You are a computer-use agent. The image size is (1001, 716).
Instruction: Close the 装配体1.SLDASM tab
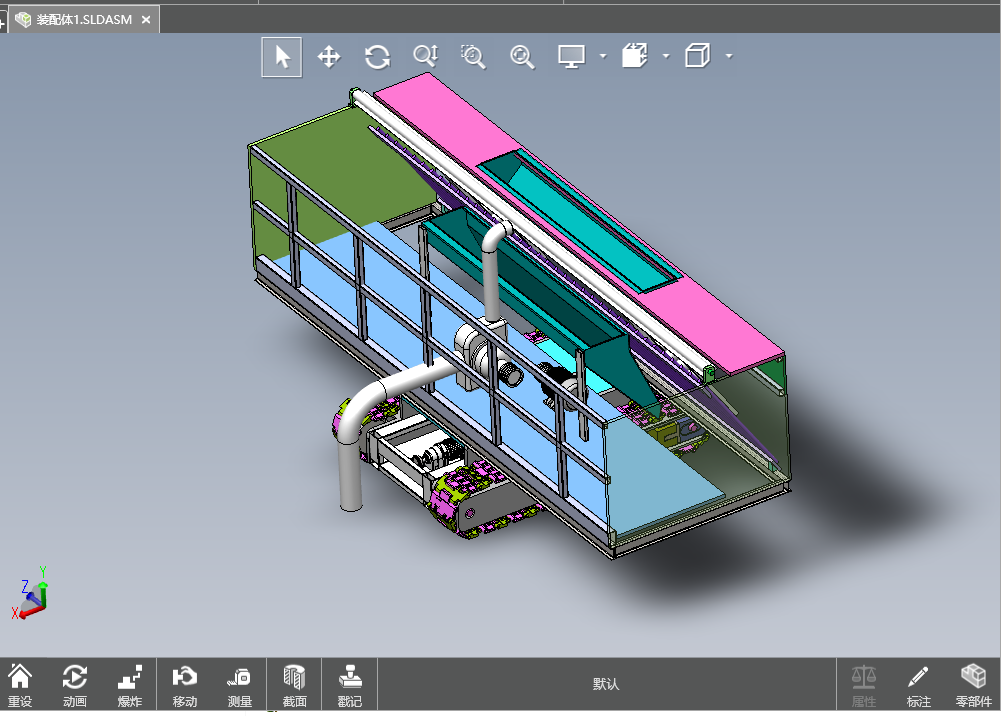coord(146,20)
